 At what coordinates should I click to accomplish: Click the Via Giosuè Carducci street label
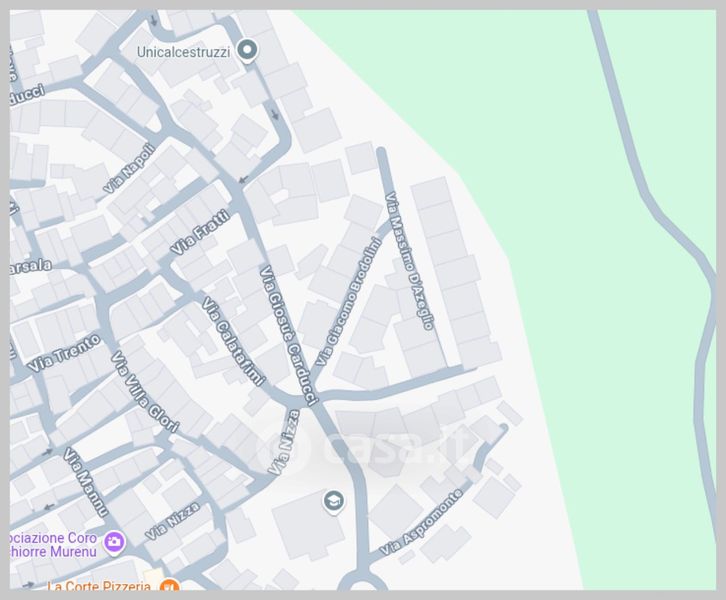(288, 336)
